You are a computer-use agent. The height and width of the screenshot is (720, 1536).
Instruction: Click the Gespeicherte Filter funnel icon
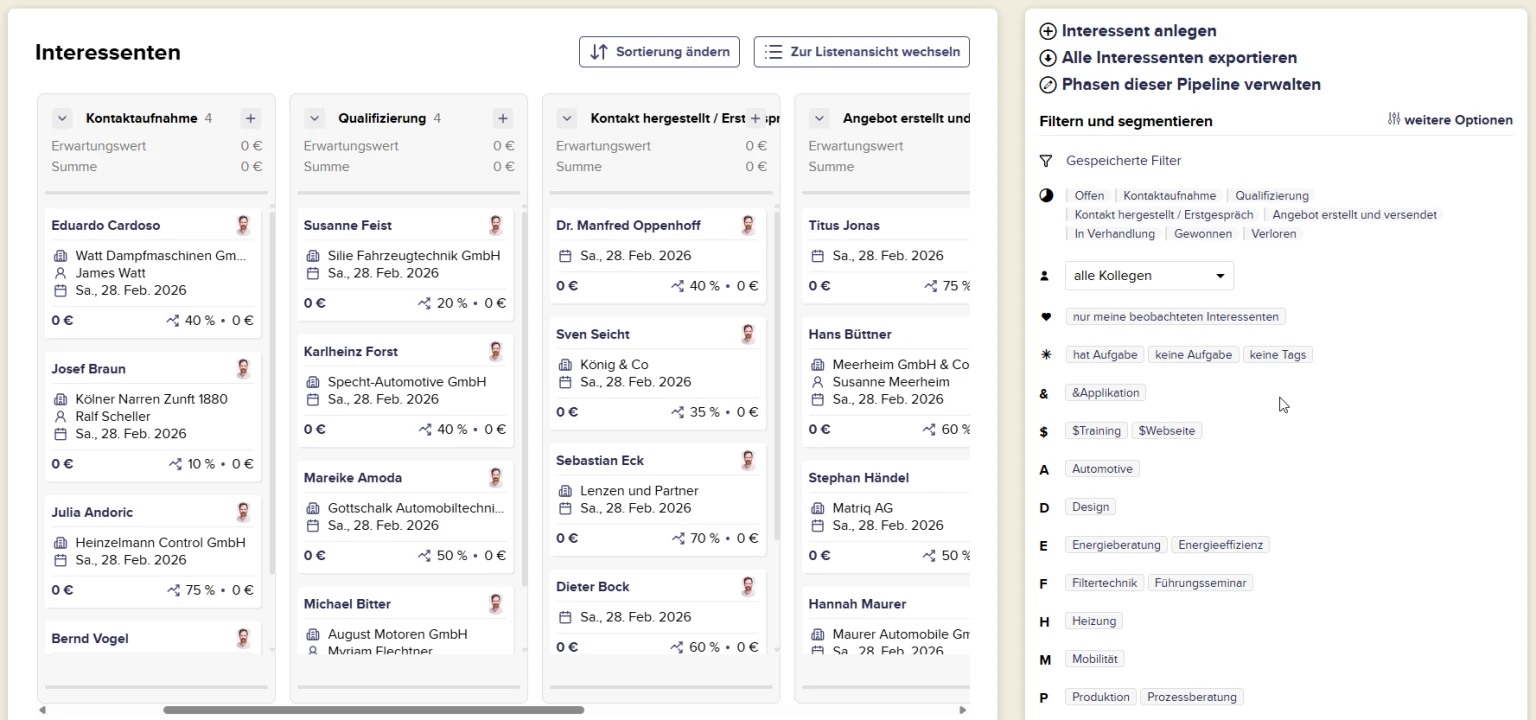tap(1046, 161)
